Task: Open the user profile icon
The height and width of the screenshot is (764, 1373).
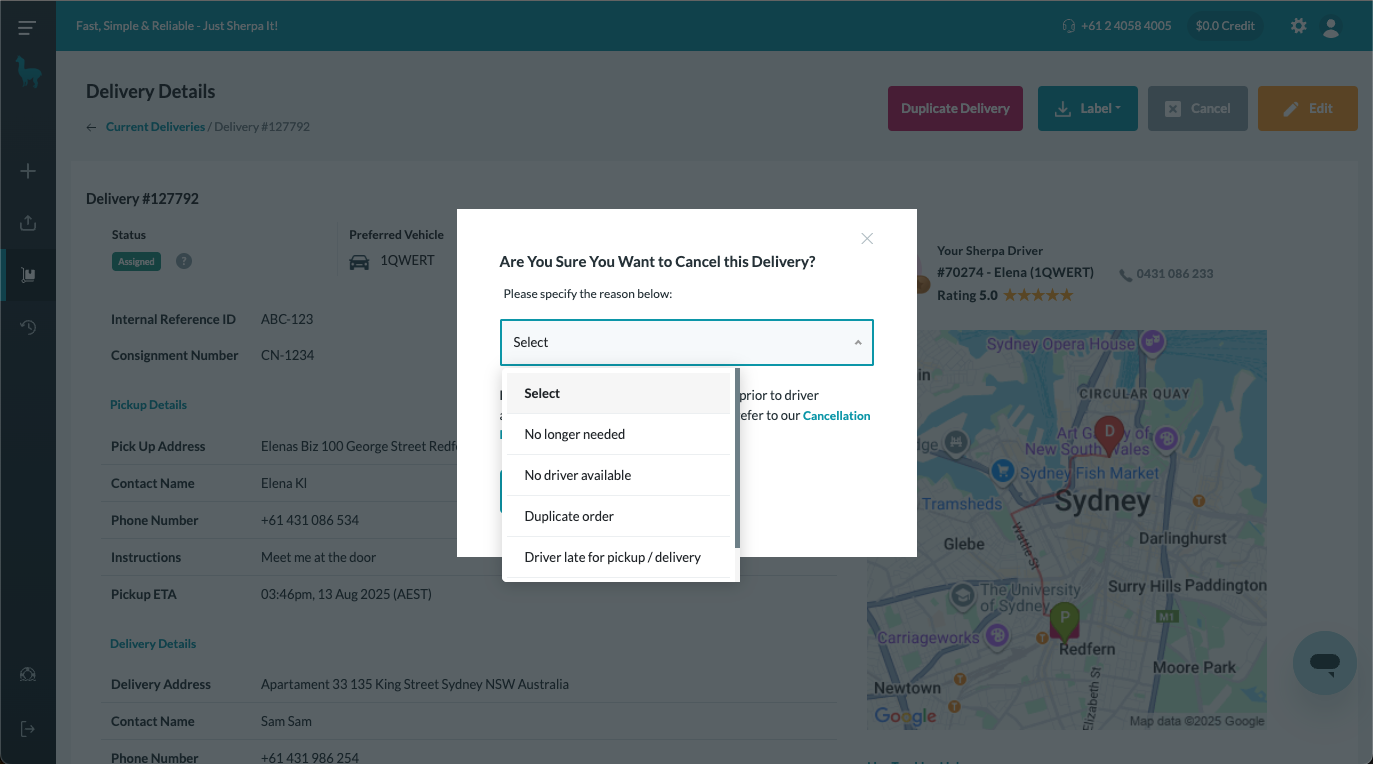Action: [1331, 27]
